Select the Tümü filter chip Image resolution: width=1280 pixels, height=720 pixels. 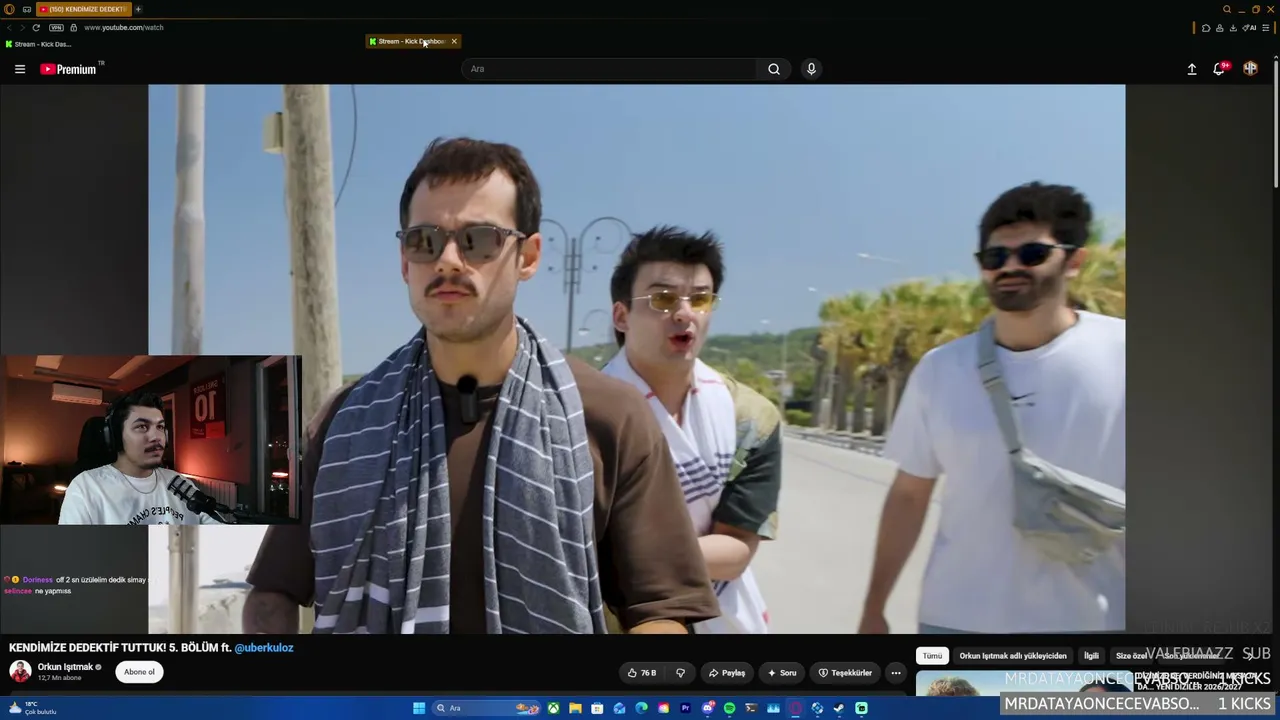click(x=932, y=656)
